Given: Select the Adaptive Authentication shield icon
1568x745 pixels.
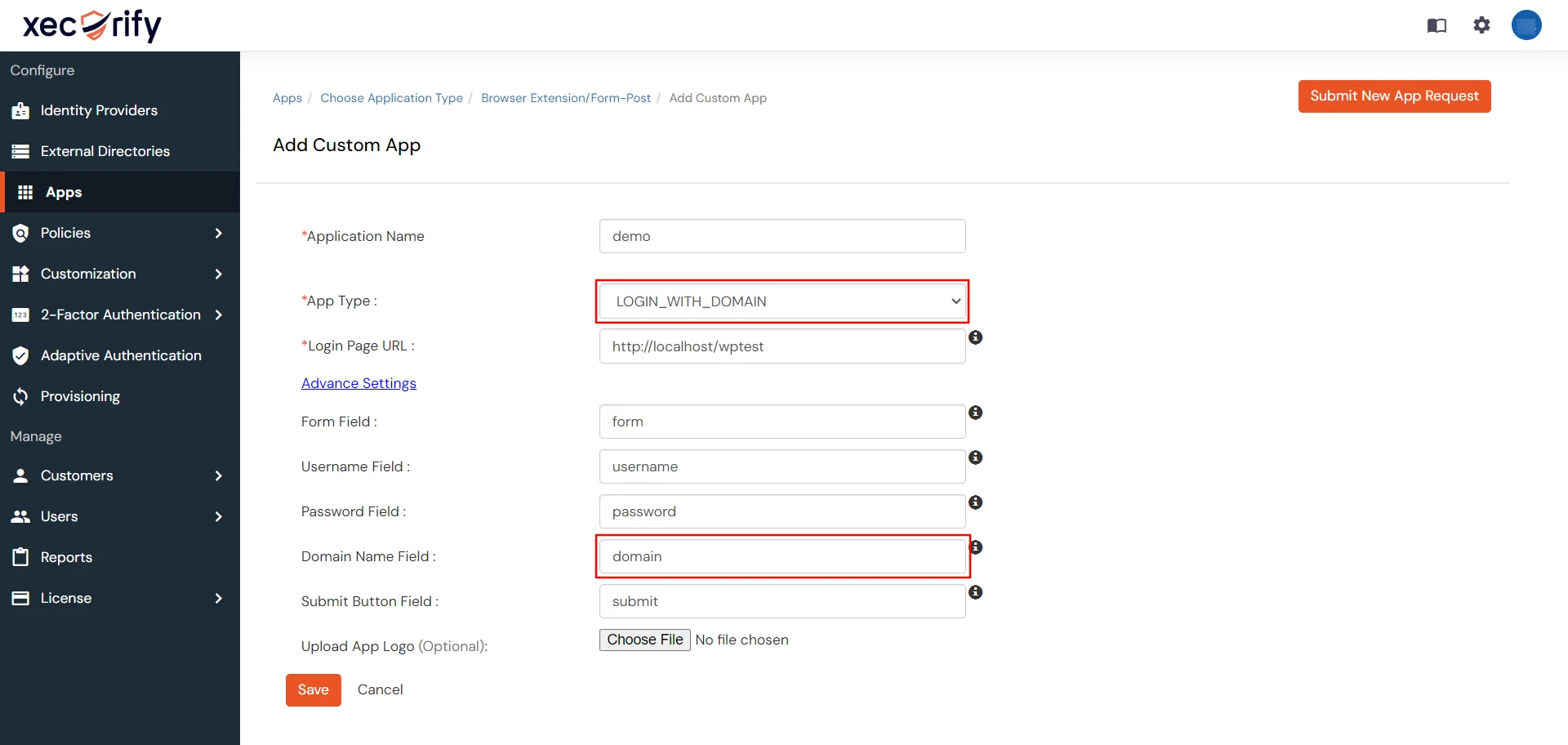Looking at the screenshot, I should [20, 355].
